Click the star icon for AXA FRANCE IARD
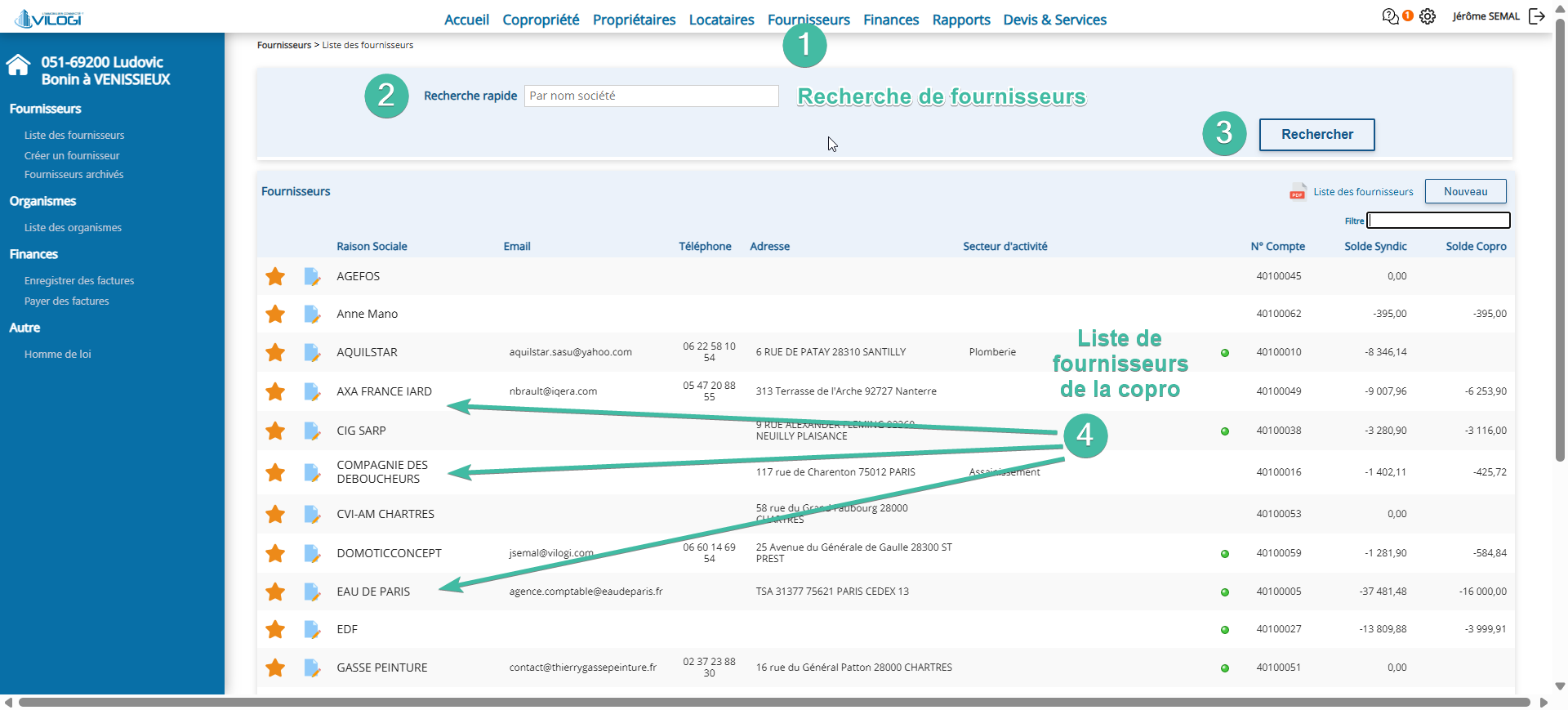This screenshot has width=1568, height=710. pyautogui.click(x=275, y=391)
